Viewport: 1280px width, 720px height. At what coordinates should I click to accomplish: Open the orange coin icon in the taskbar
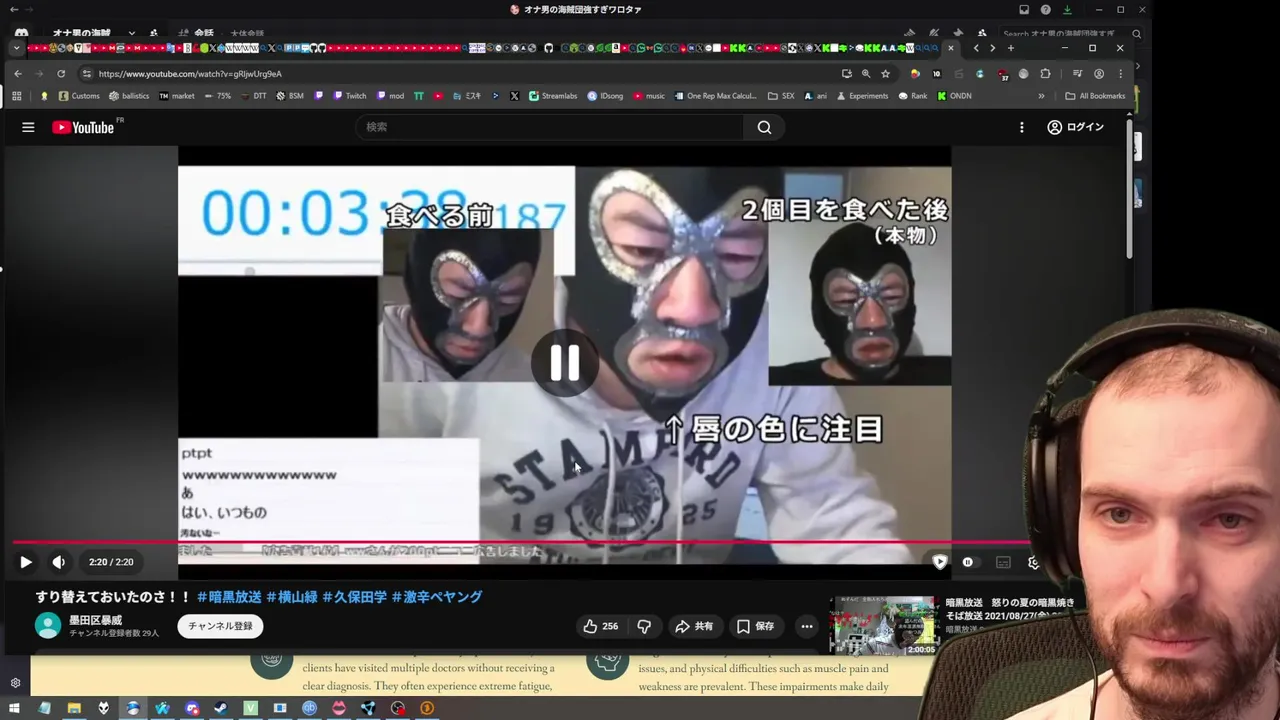coord(427,708)
